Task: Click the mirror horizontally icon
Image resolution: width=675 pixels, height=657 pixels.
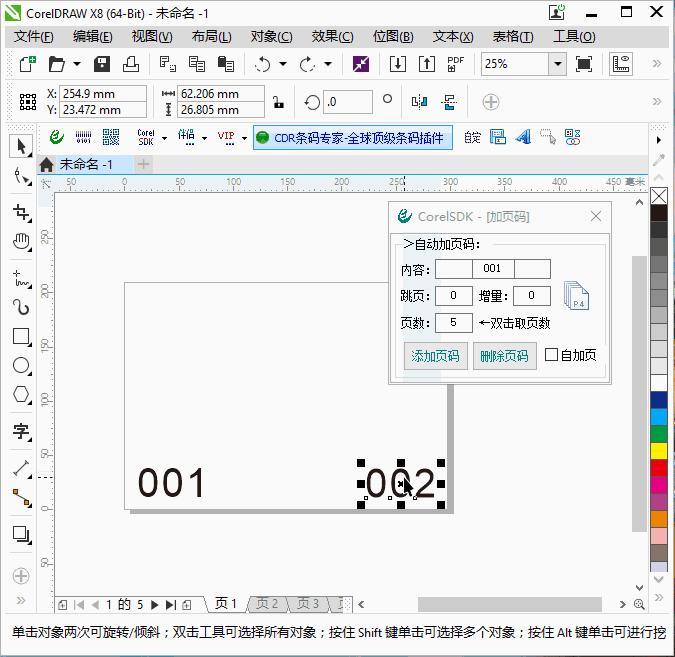Action: coord(419,102)
